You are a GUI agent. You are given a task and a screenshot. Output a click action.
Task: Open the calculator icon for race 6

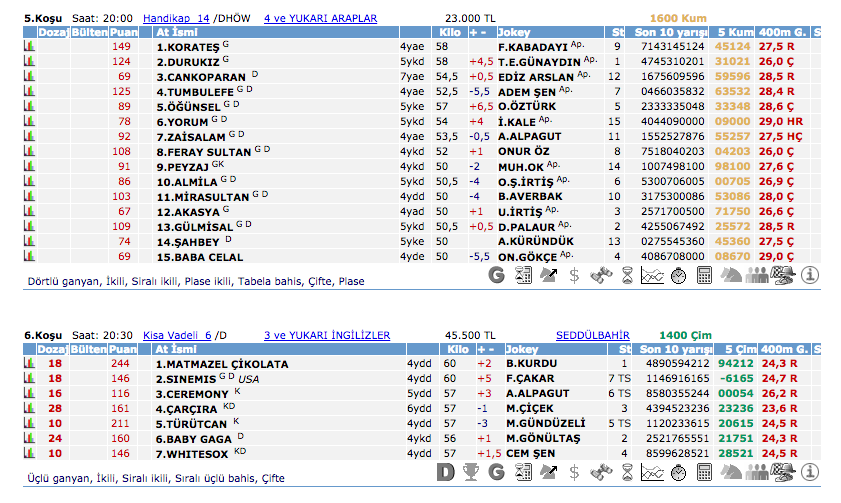click(704, 472)
